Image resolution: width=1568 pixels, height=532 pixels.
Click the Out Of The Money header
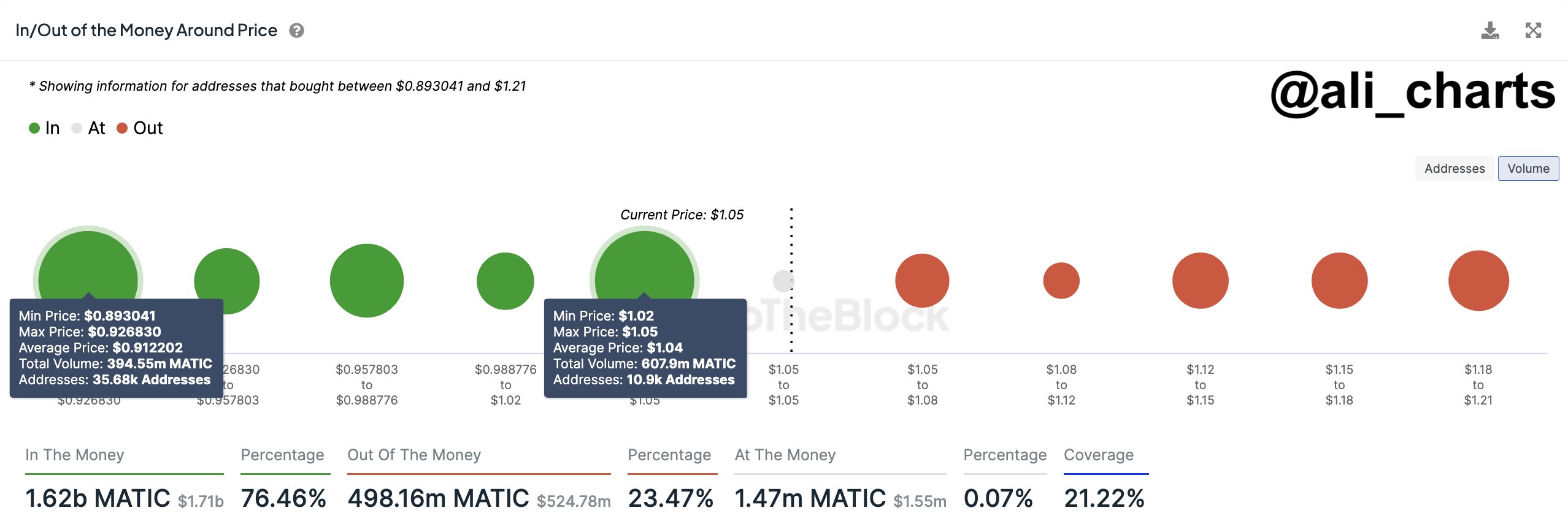(414, 455)
